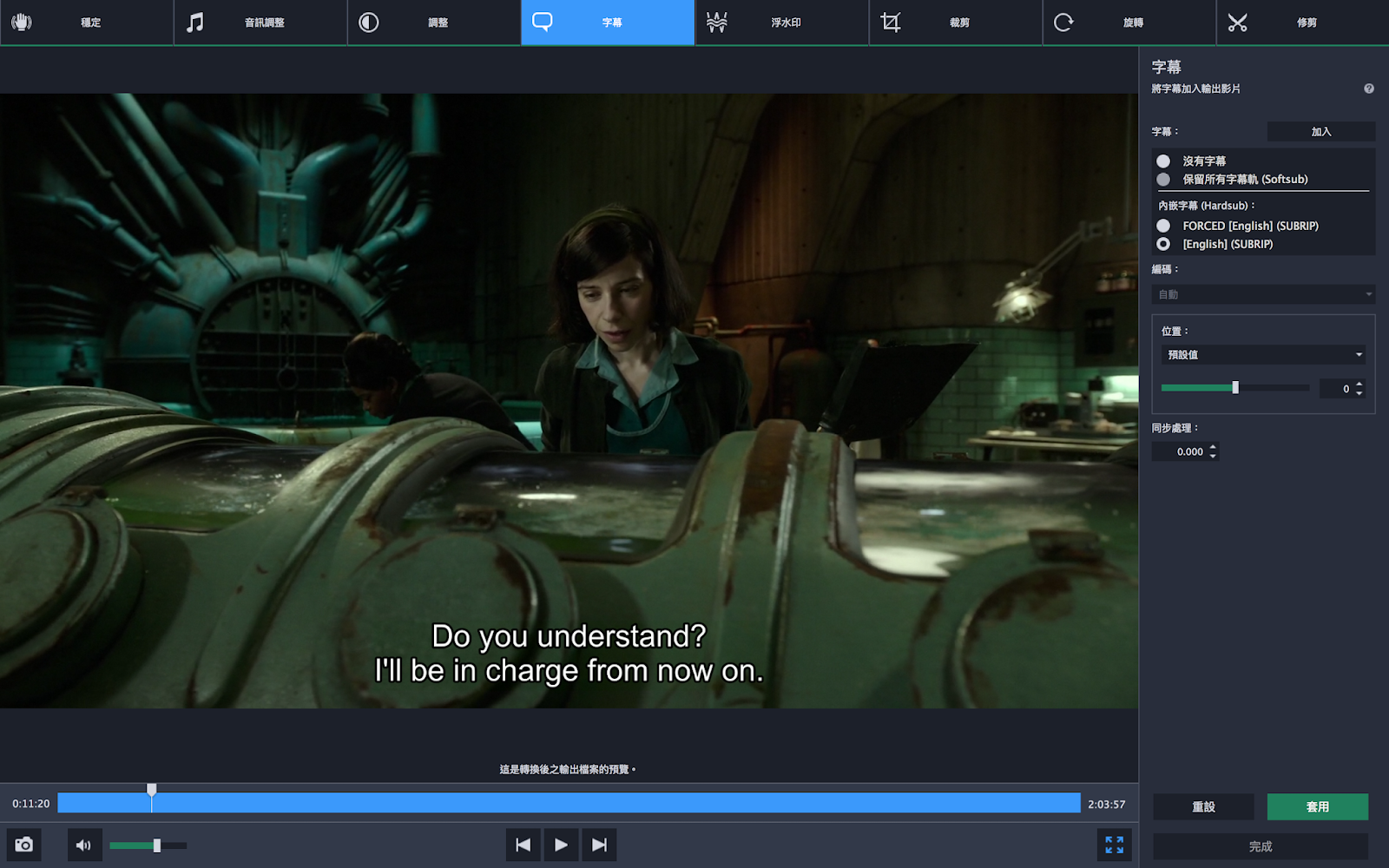Click the 完成 done button
1389x868 pixels.
1261,846
